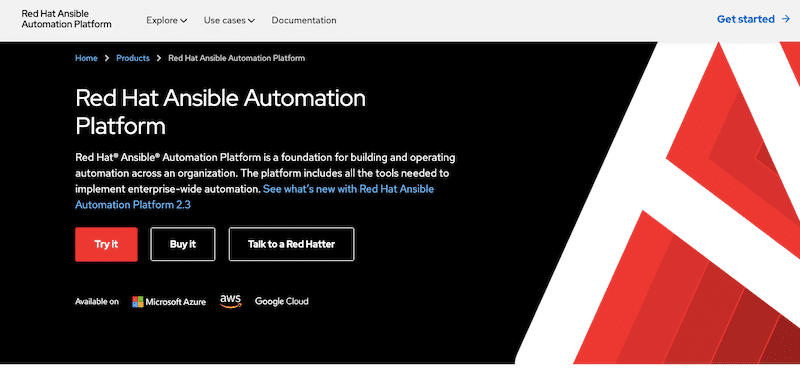Click the Red Hat Ansible Automation Platform breadcrumb text

[236, 58]
